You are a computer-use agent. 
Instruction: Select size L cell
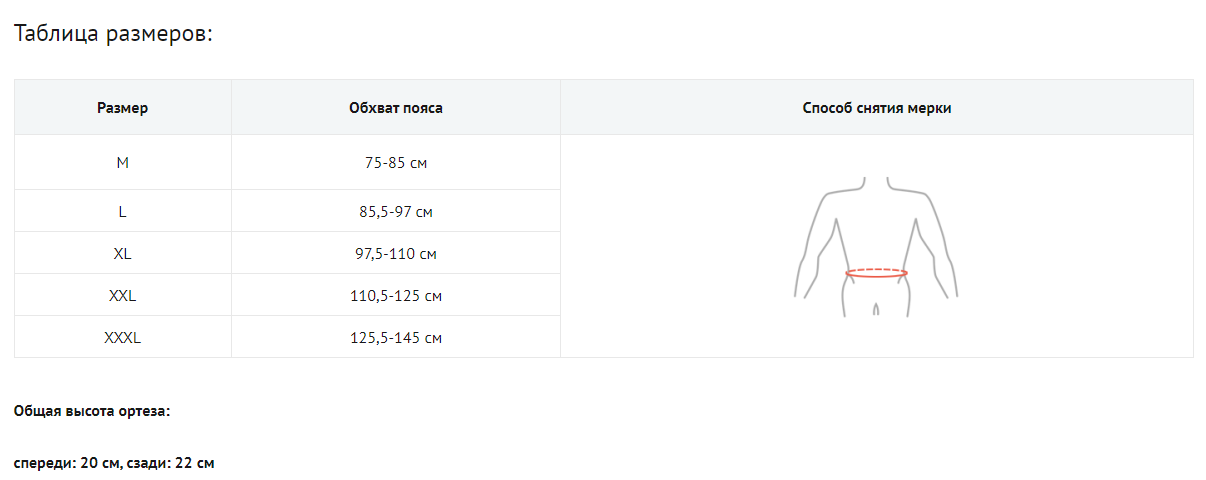(x=123, y=212)
